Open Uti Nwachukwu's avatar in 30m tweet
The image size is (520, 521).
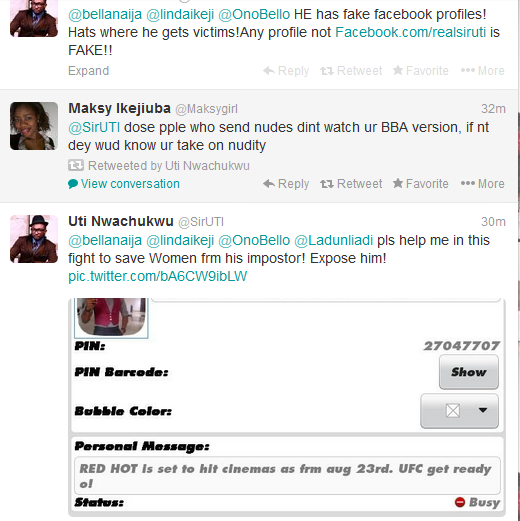click(34, 239)
